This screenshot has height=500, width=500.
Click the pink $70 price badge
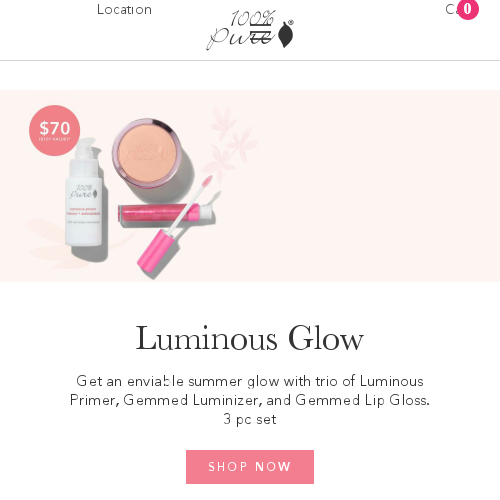coord(54,130)
